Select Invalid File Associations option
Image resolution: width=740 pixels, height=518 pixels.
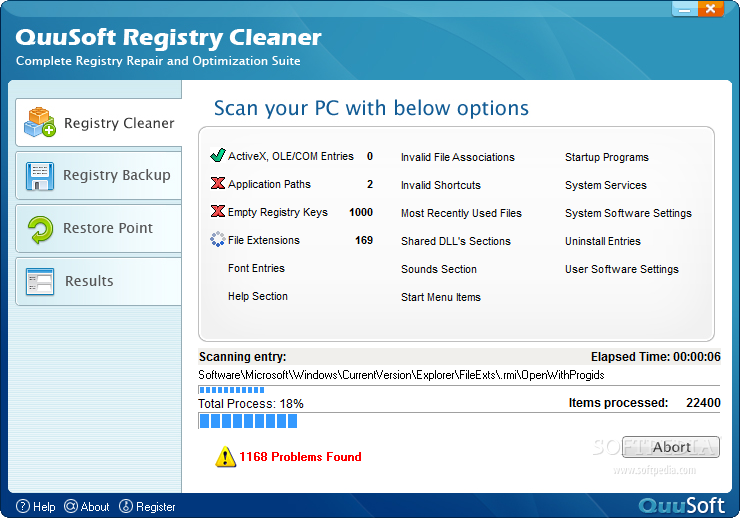pos(458,157)
